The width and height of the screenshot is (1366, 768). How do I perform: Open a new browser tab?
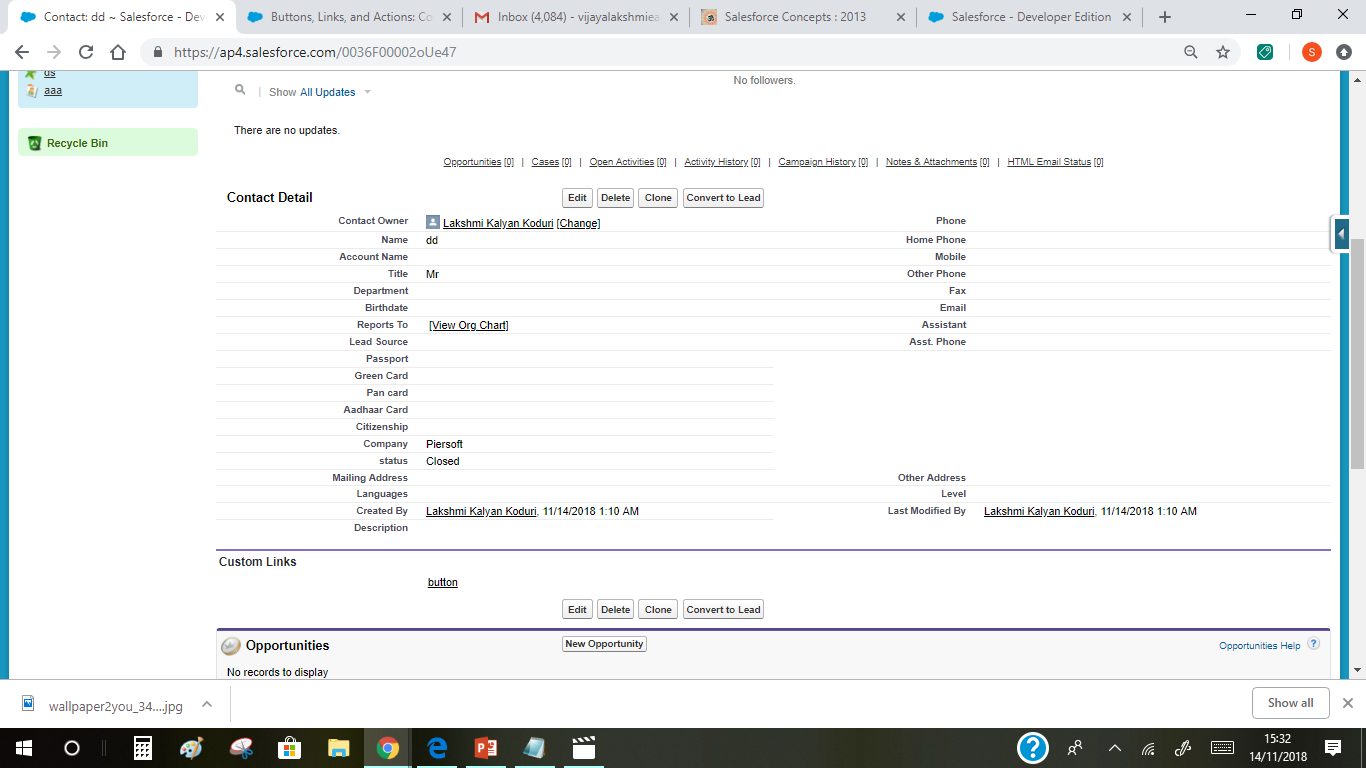coord(1165,17)
